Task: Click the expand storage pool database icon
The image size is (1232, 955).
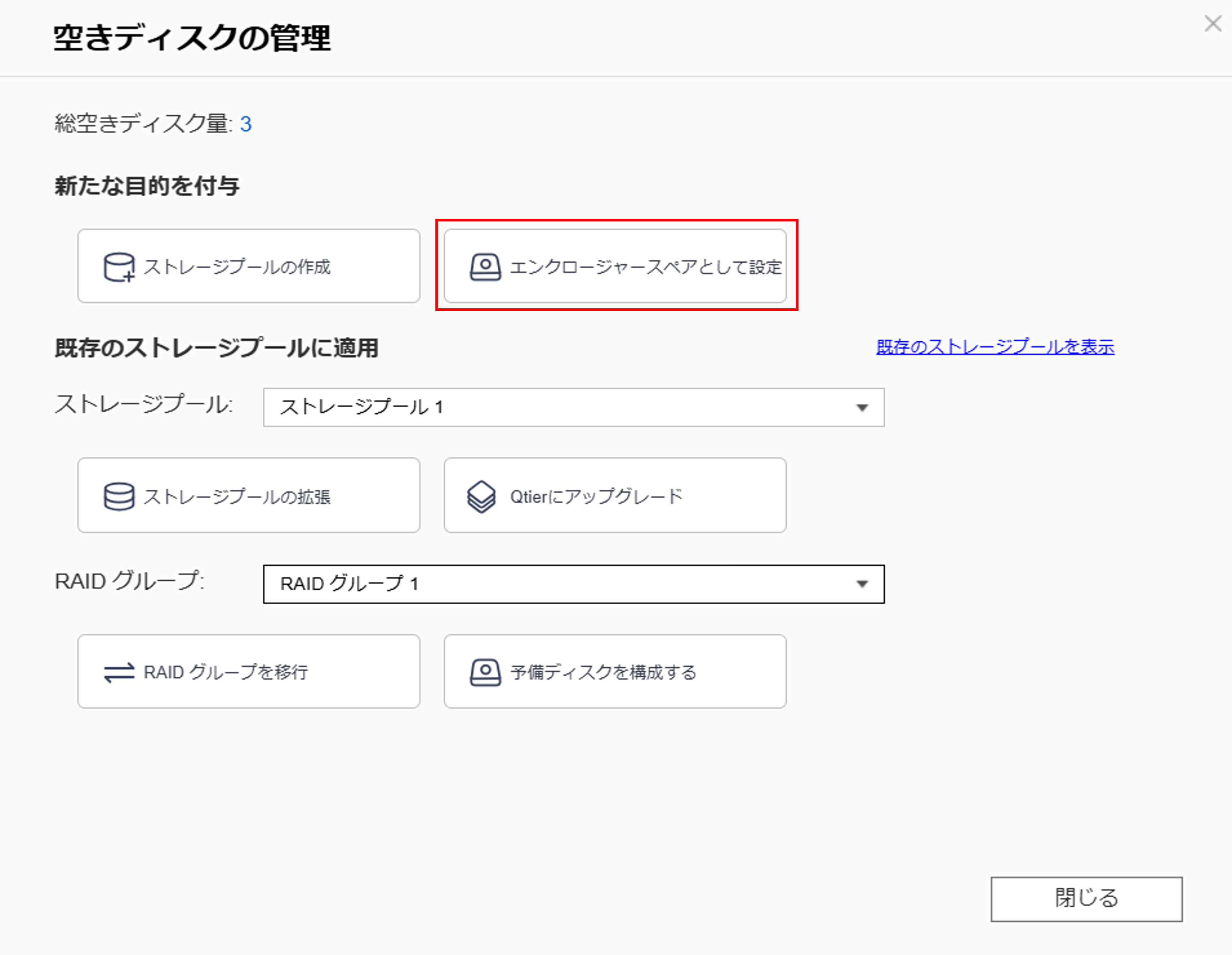Action: click(119, 496)
